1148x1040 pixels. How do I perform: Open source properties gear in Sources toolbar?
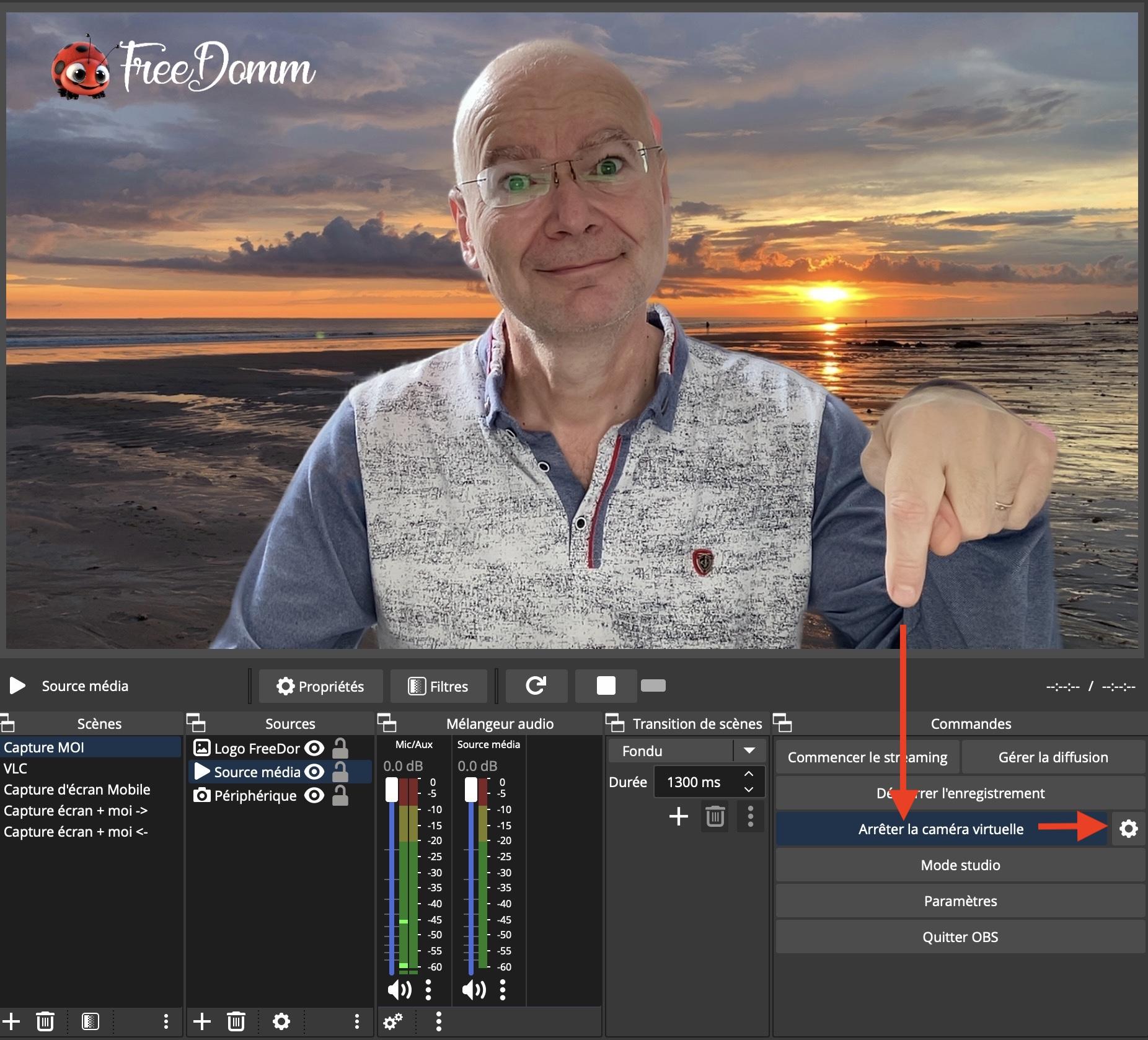tap(281, 1021)
